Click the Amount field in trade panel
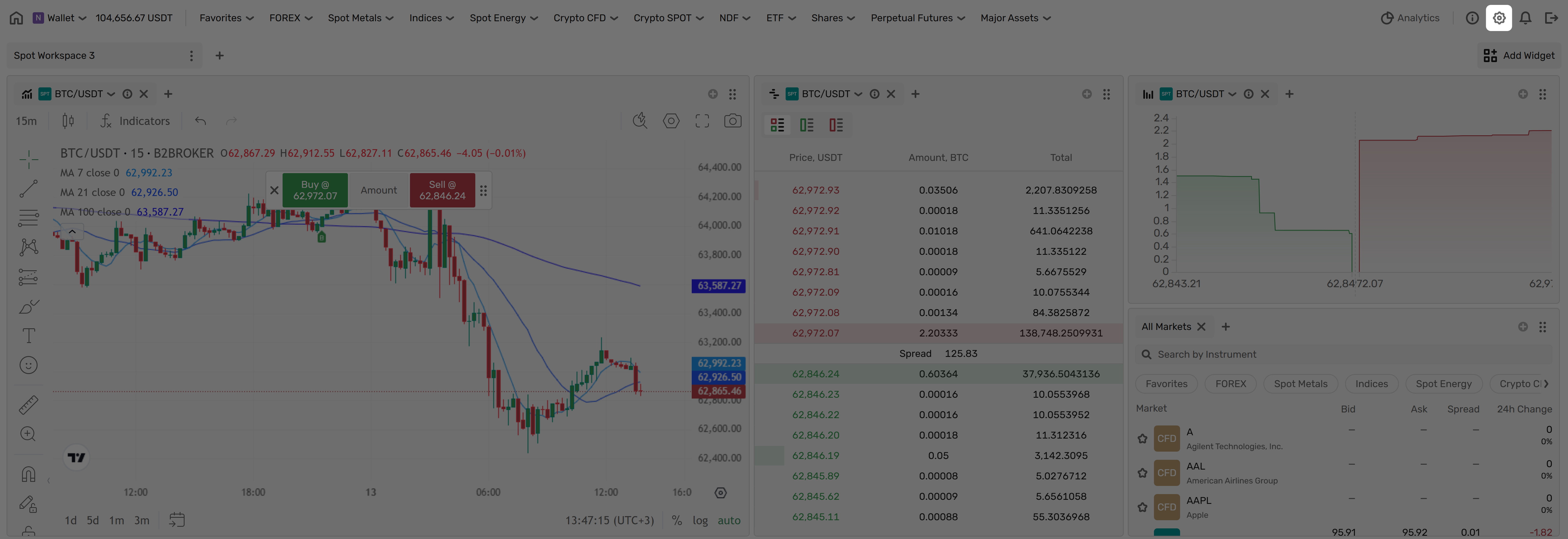The height and width of the screenshot is (539, 1568). (379, 190)
